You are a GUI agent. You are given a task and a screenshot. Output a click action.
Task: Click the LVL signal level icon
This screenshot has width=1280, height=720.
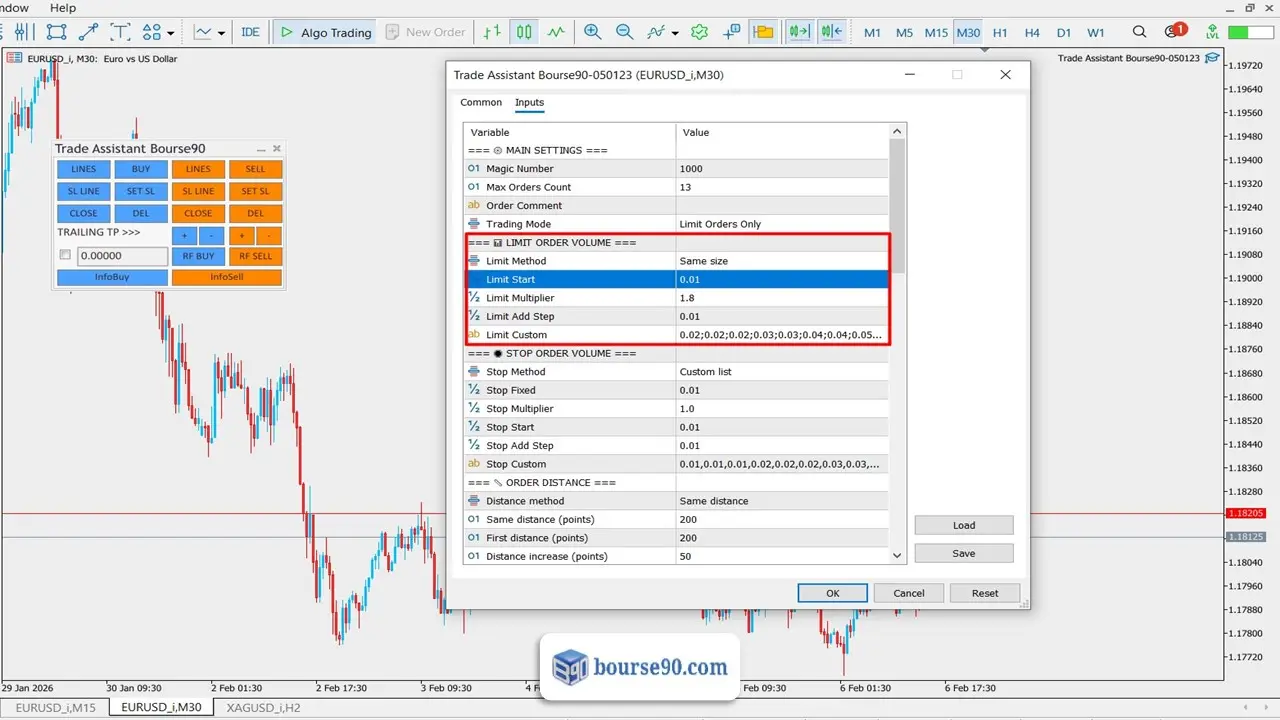click(1212, 32)
